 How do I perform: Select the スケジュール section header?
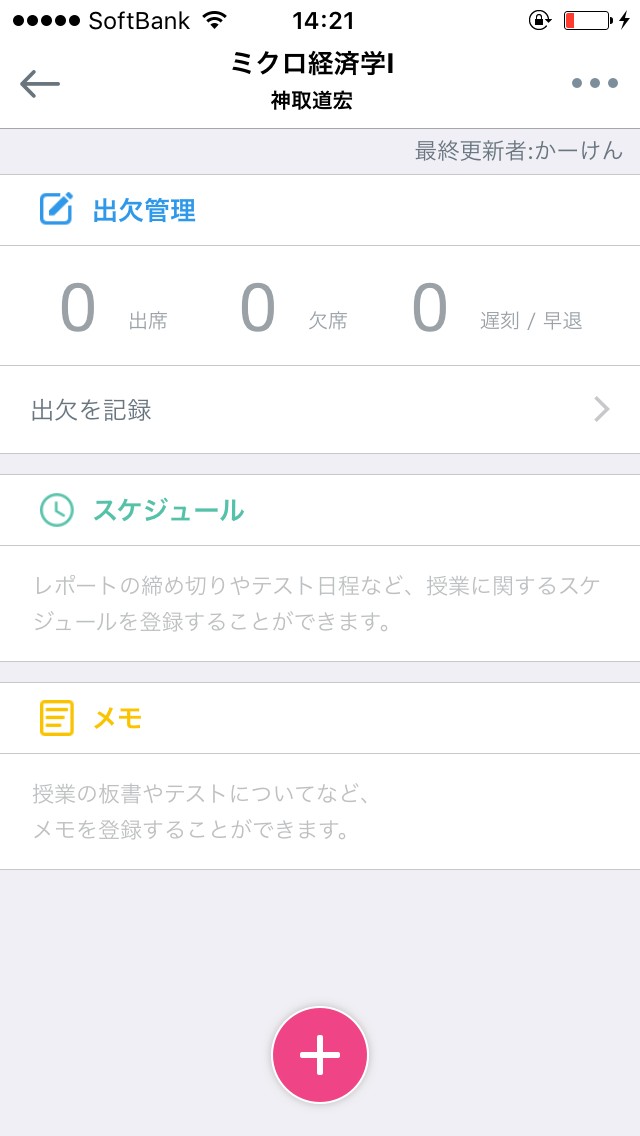point(168,510)
